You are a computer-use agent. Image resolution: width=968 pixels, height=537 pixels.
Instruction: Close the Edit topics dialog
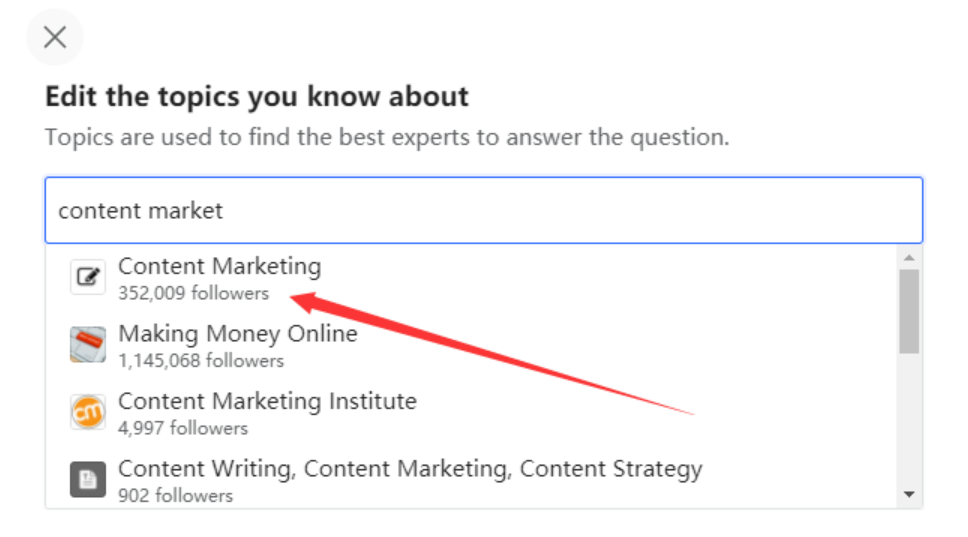[x=55, y=37]
